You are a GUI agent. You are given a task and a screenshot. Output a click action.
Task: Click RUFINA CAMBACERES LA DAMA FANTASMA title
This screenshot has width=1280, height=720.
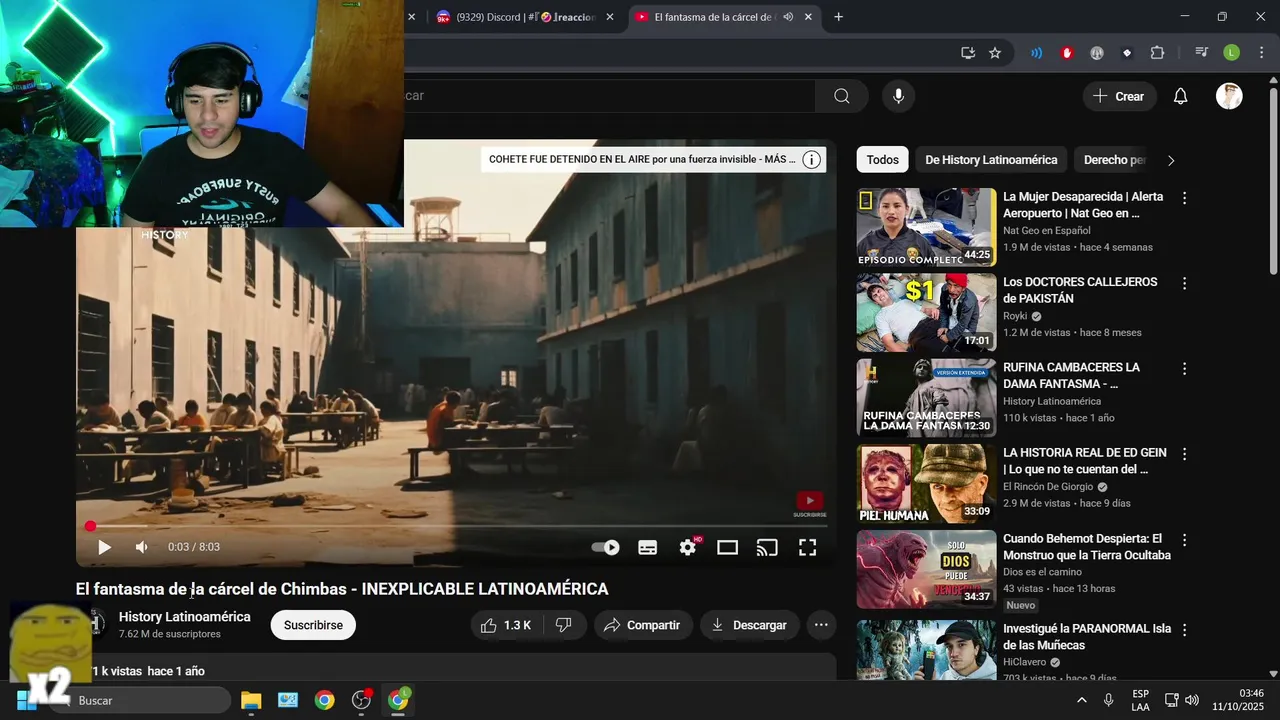1071,375
